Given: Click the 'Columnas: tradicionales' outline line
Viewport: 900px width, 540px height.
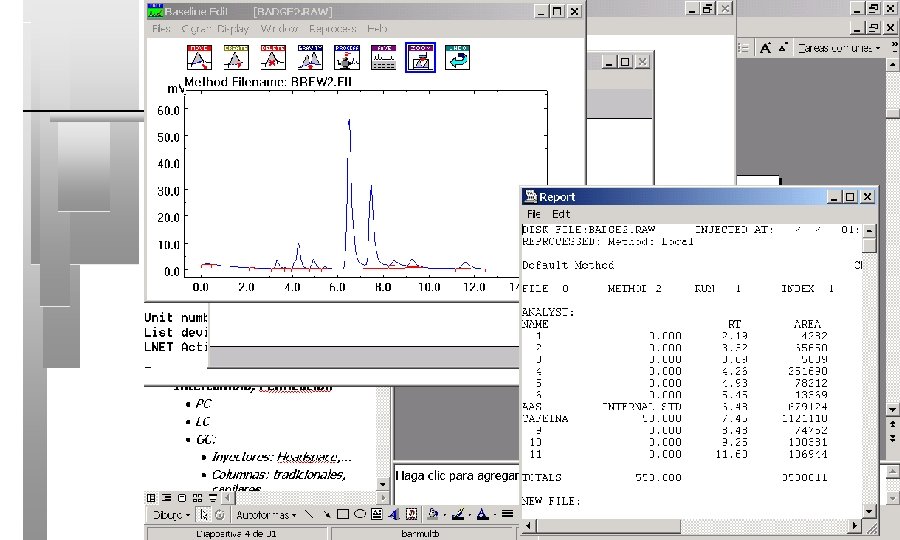Looking at the screenshot, I should pyautogui.click(x=278, y=475).
